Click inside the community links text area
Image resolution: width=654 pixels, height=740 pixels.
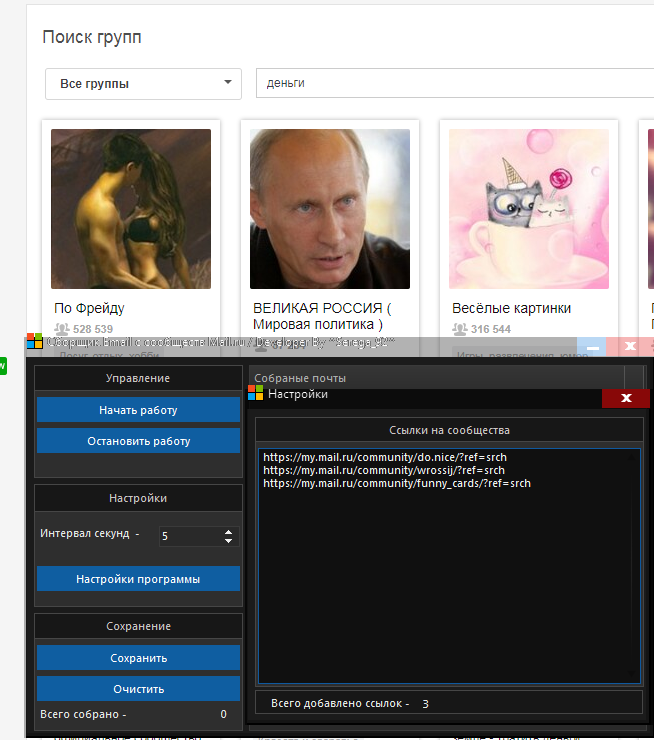coord(449,566)
